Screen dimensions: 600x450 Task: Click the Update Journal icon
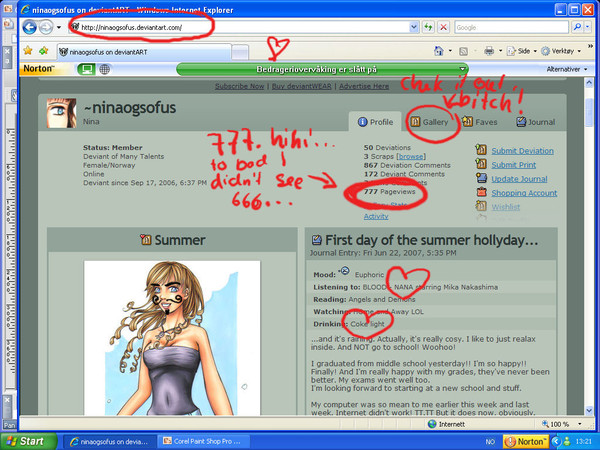pyautogui.click(x=481, y=178)
